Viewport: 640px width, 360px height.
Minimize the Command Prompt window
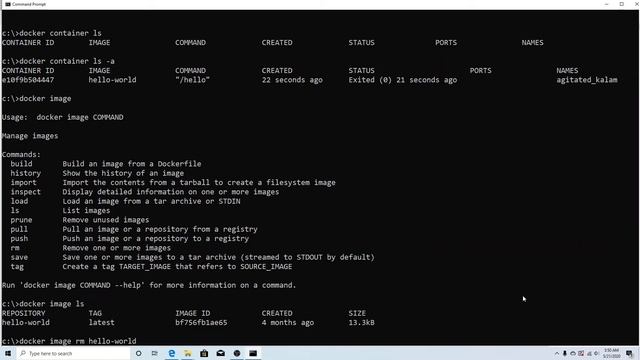[607, 4]
